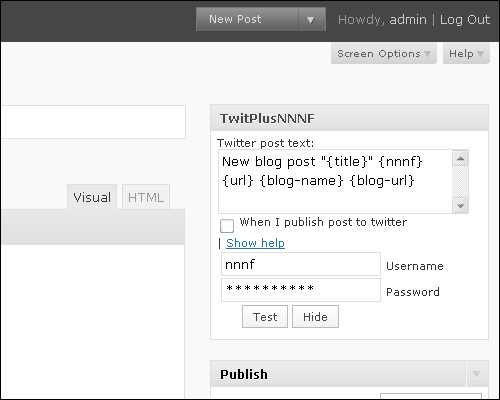
Task: Switch to the HTML editor tab
Action: coord(146,197)
